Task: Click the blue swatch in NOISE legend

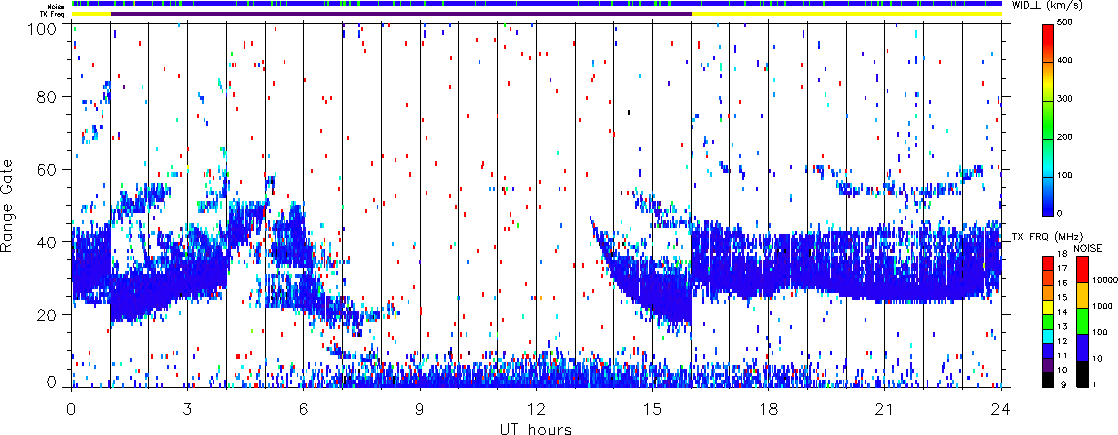Action: (1082, 347)
